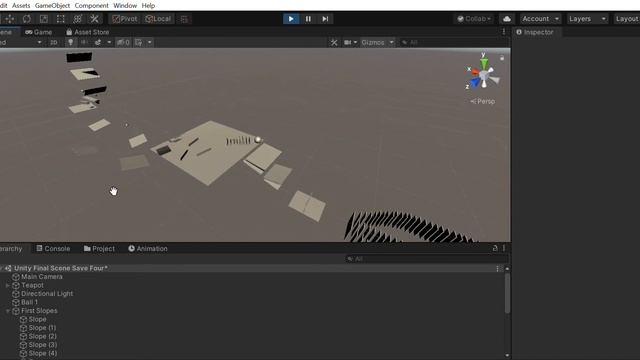Select the Rotate tool

pos(27,19)
